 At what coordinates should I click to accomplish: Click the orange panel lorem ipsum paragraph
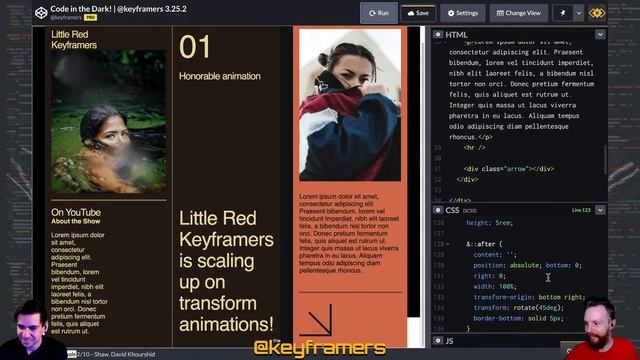[349, 233]
